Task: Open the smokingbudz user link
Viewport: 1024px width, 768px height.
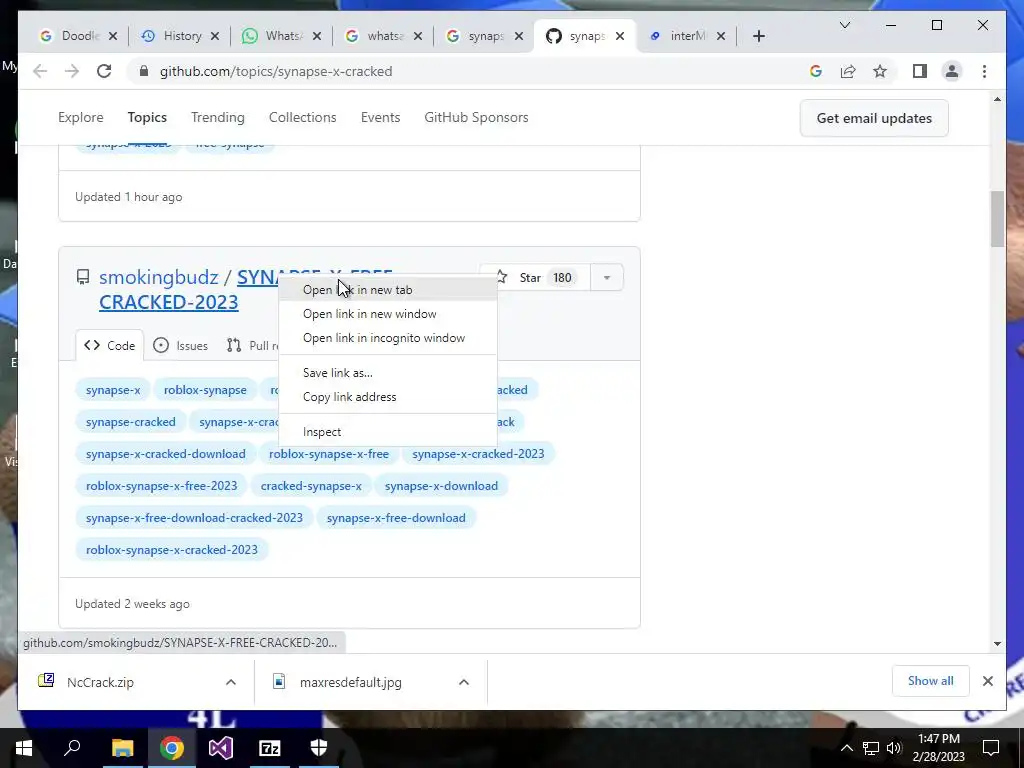Action: click(158, 277)
